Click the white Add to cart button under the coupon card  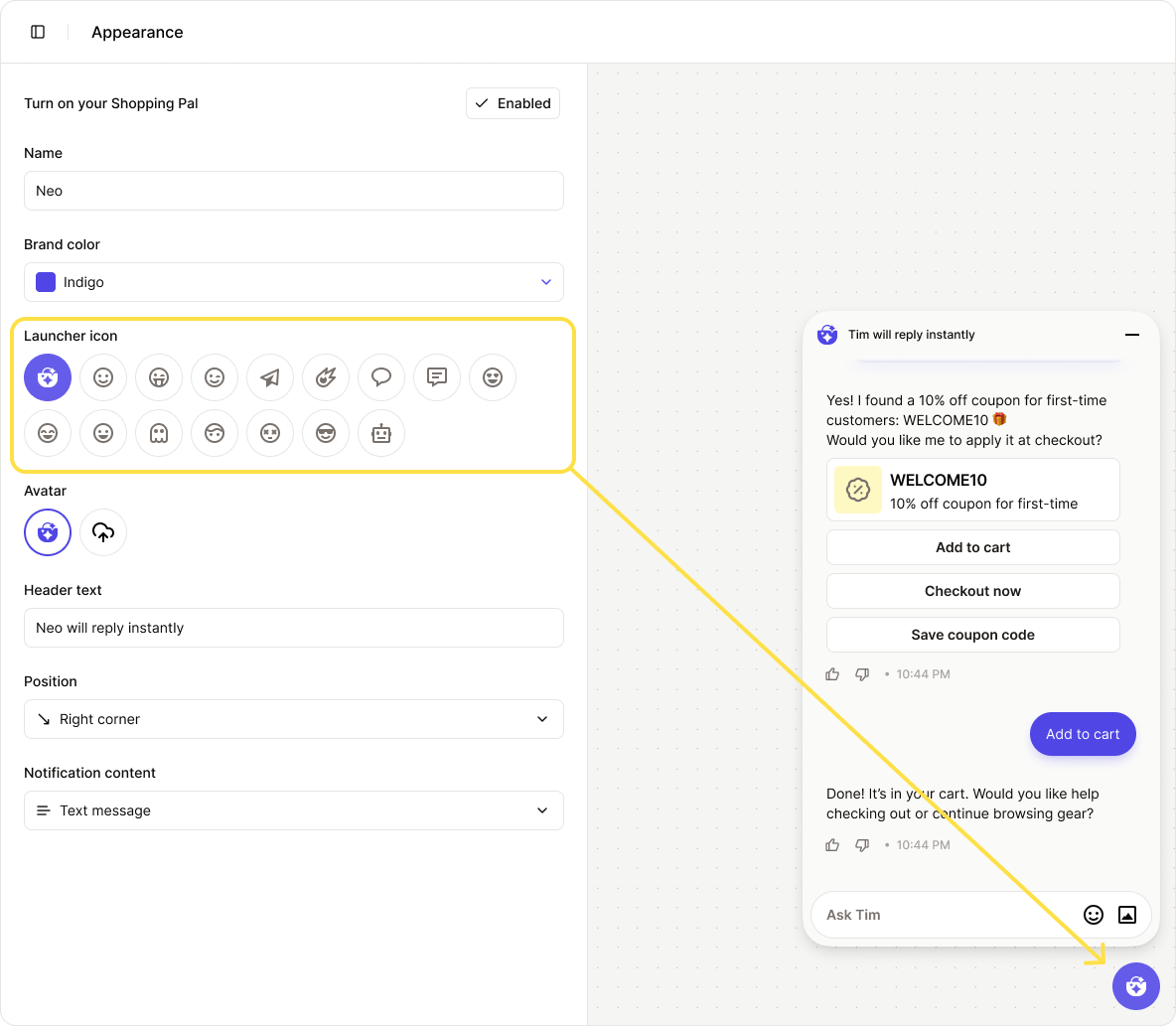[972, 547]
